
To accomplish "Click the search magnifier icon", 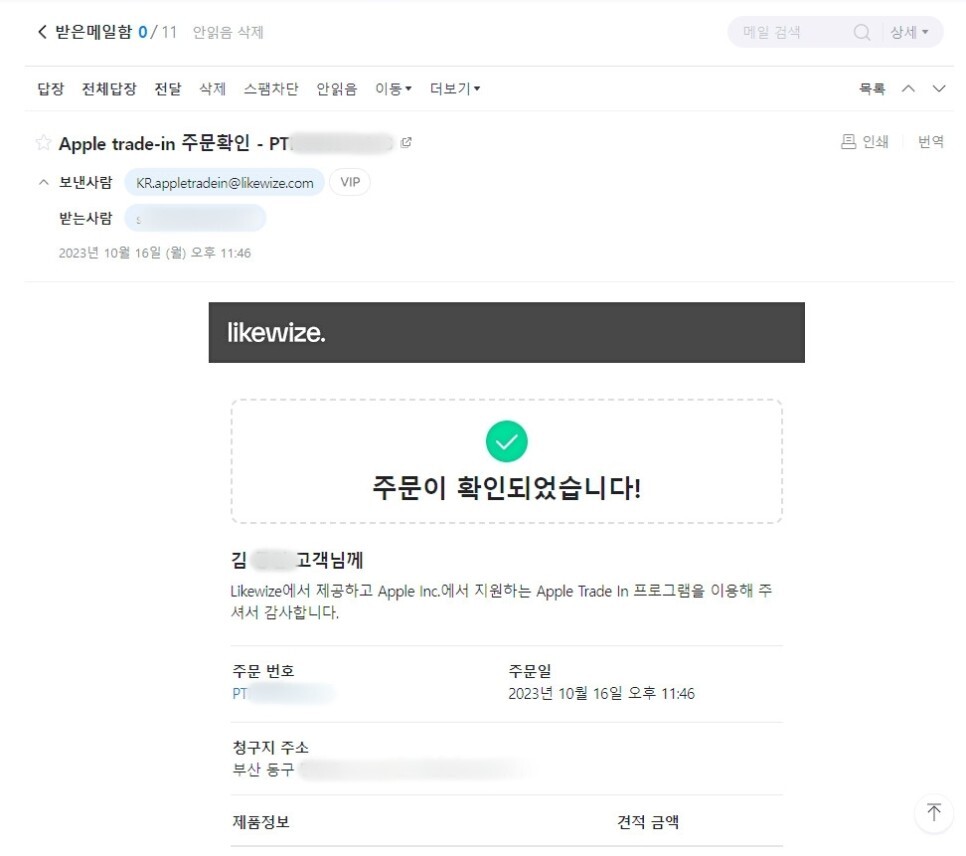I will click(x=862, y=32).
